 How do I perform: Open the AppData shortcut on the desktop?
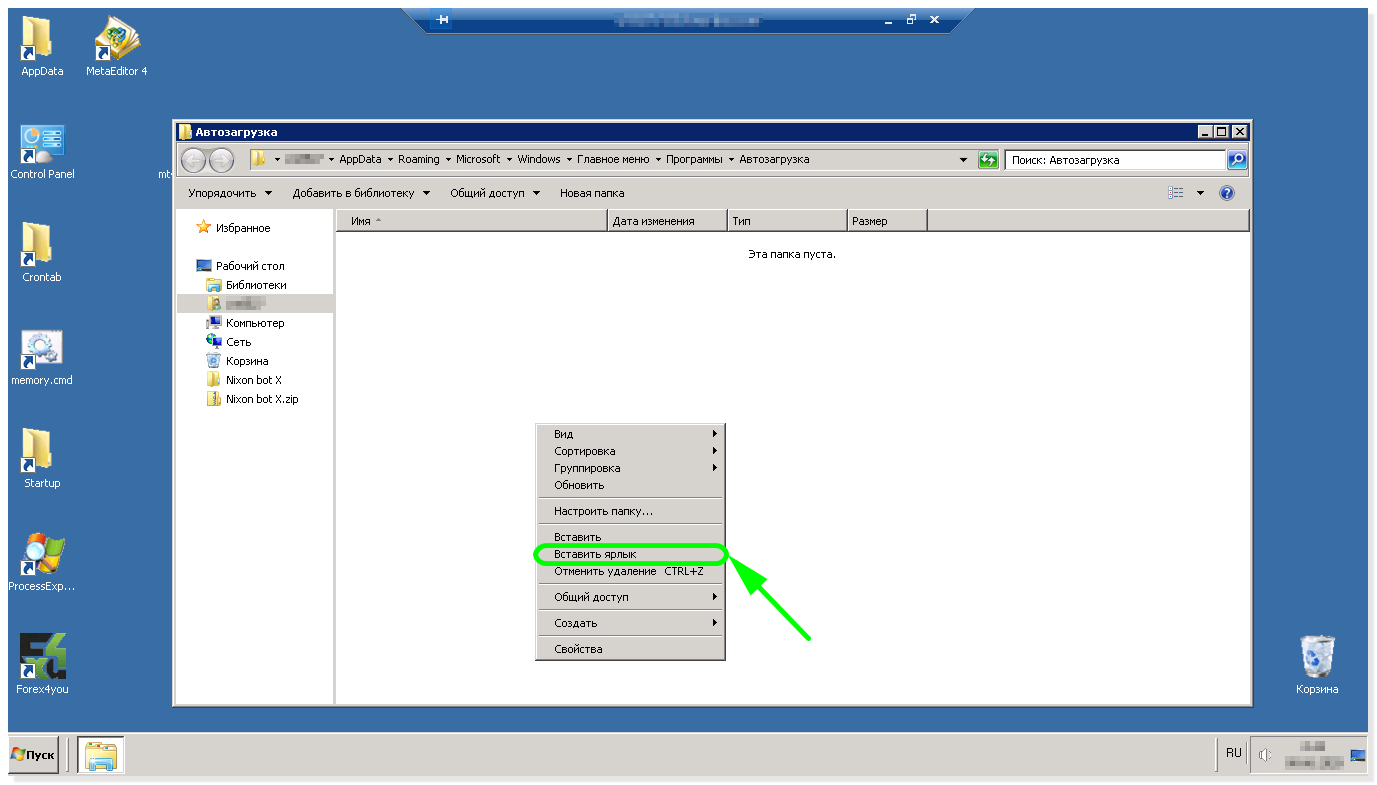[x=42, y=47]
